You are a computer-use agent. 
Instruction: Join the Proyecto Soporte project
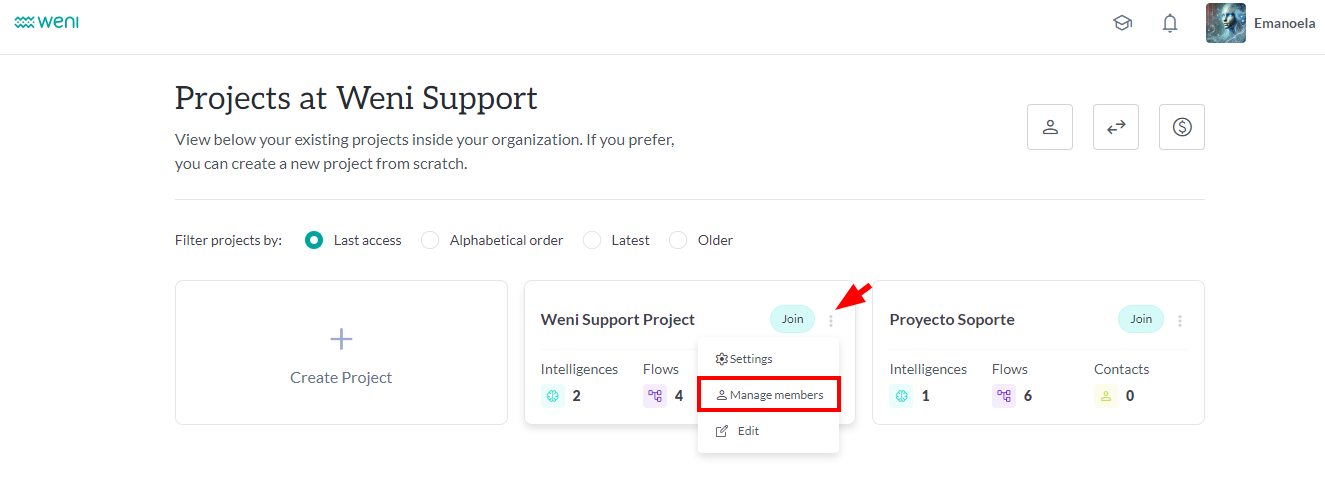coord(1141,319)
